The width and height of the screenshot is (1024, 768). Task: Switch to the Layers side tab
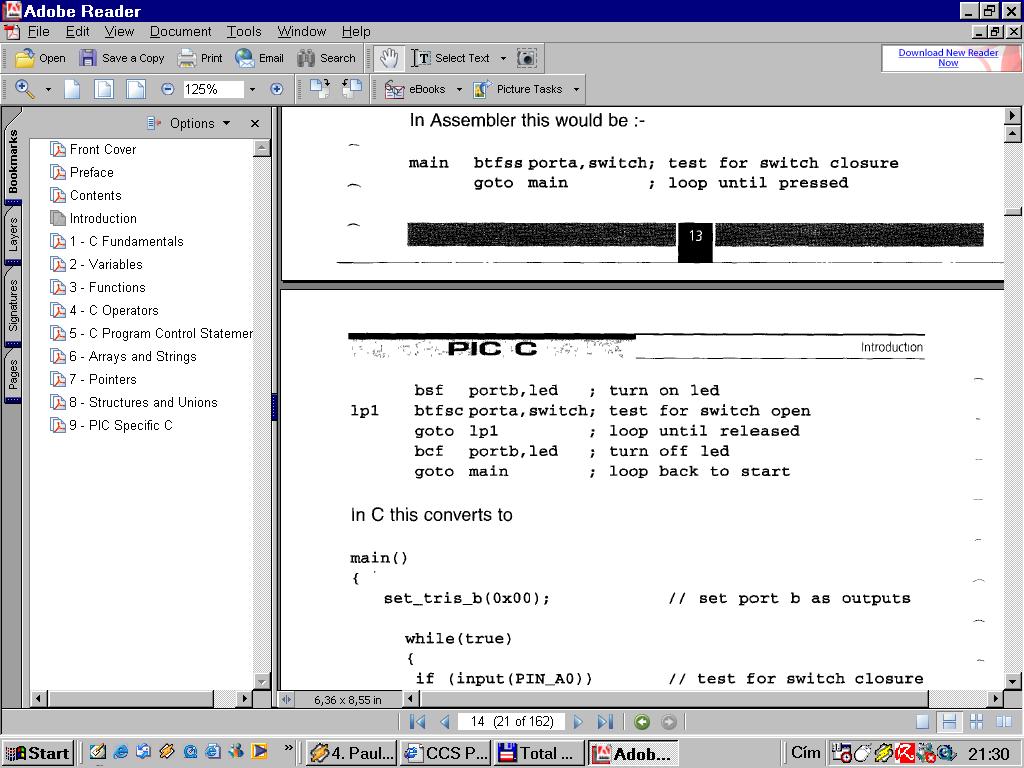[13, 235]
